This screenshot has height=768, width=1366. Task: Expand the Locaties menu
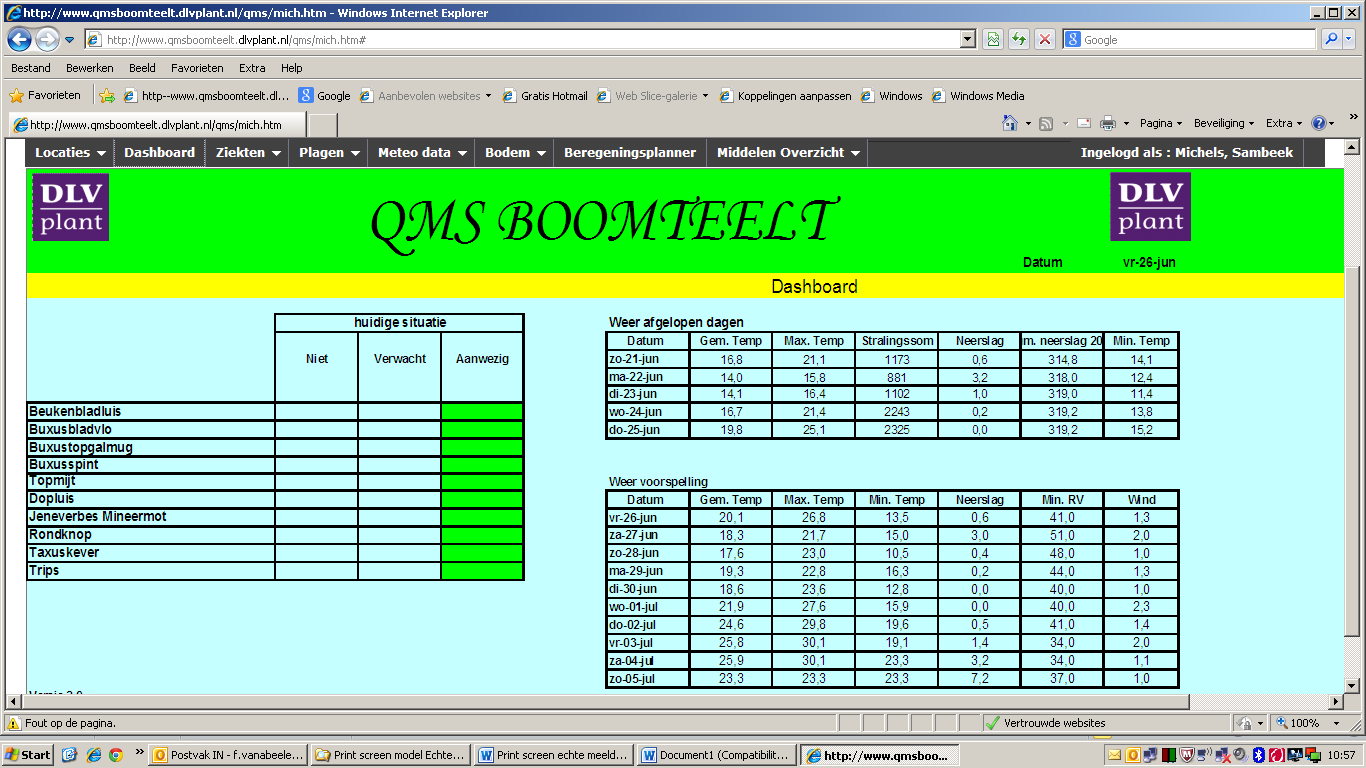(70, 153)
